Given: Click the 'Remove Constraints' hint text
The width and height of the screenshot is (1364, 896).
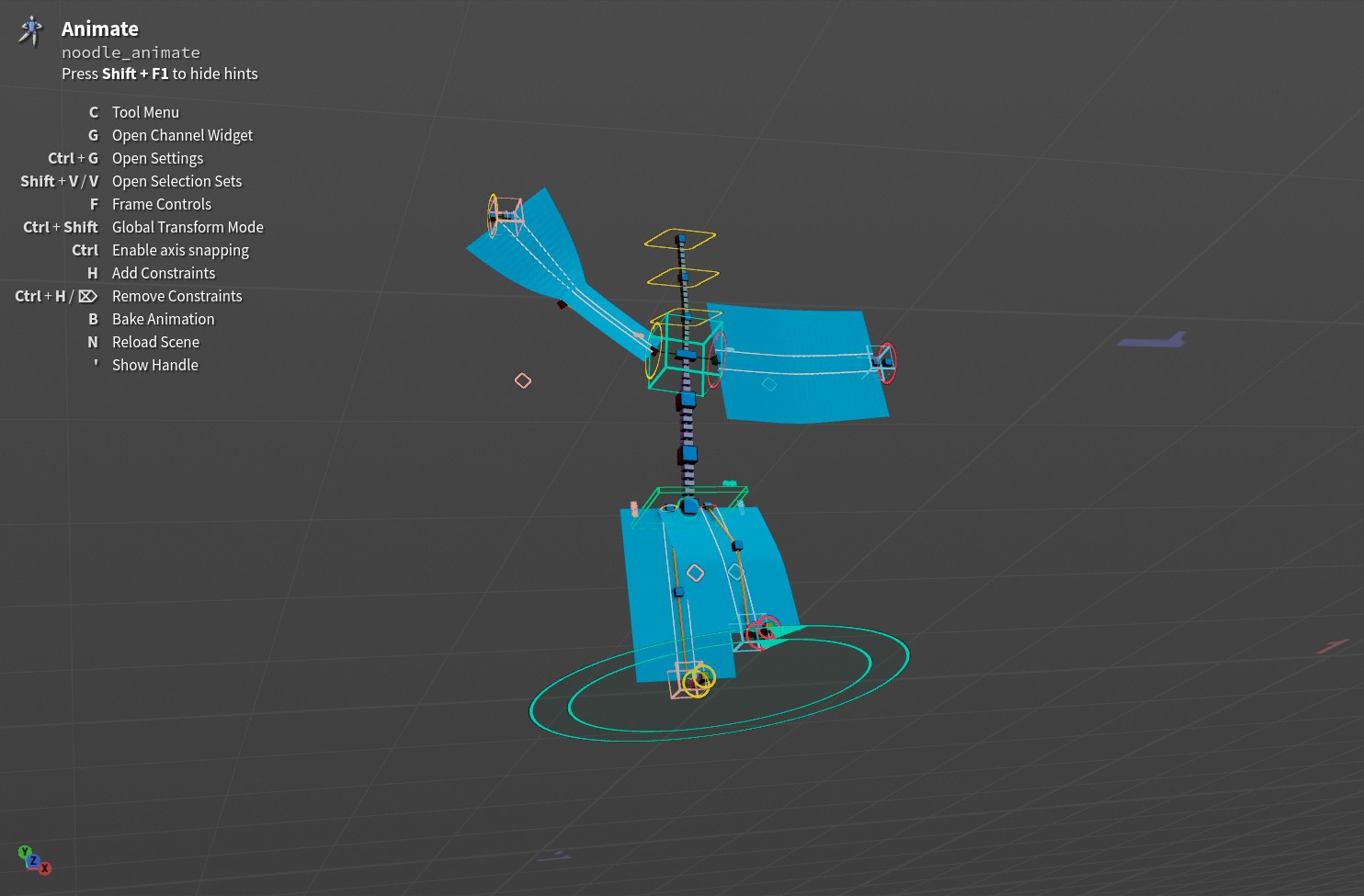Looking at the screenshot, I should pyautogui.click(x=177, y=296).
